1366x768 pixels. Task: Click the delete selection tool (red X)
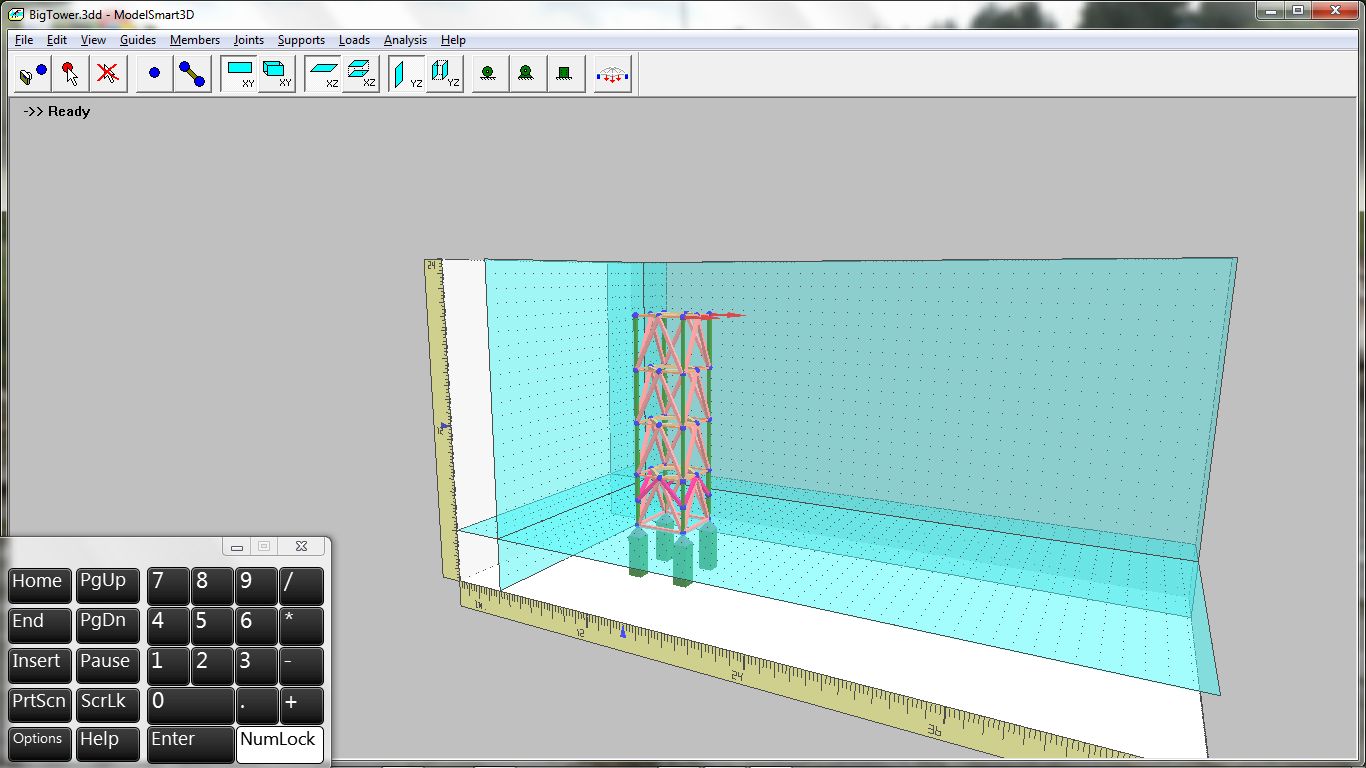point(108,74)
